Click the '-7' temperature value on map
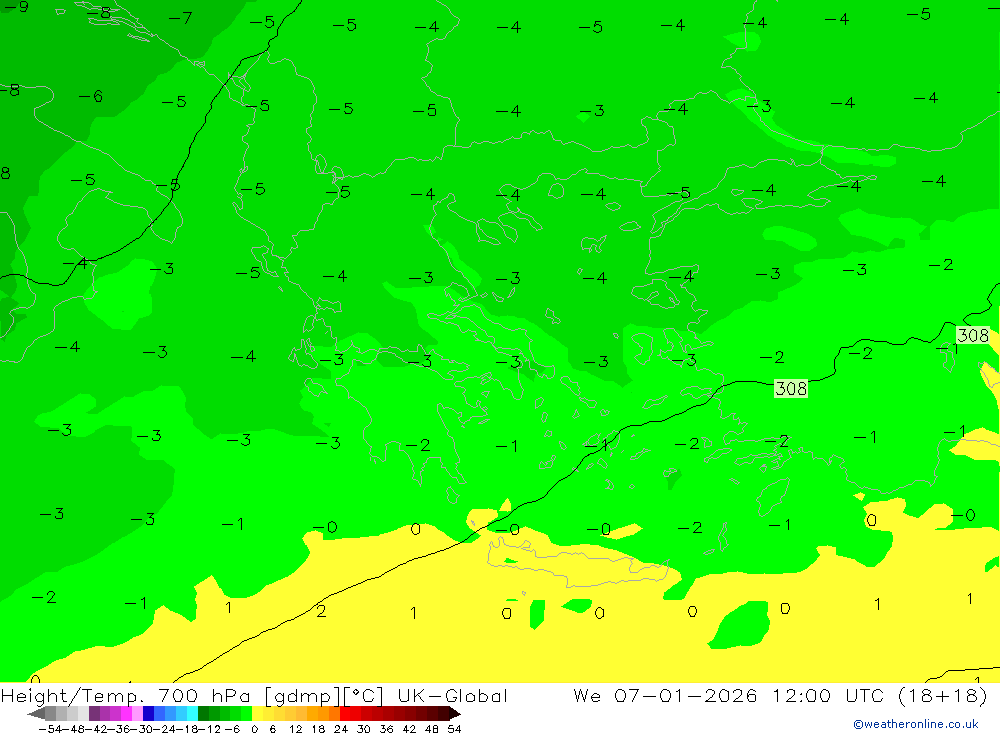 (180, 18)
